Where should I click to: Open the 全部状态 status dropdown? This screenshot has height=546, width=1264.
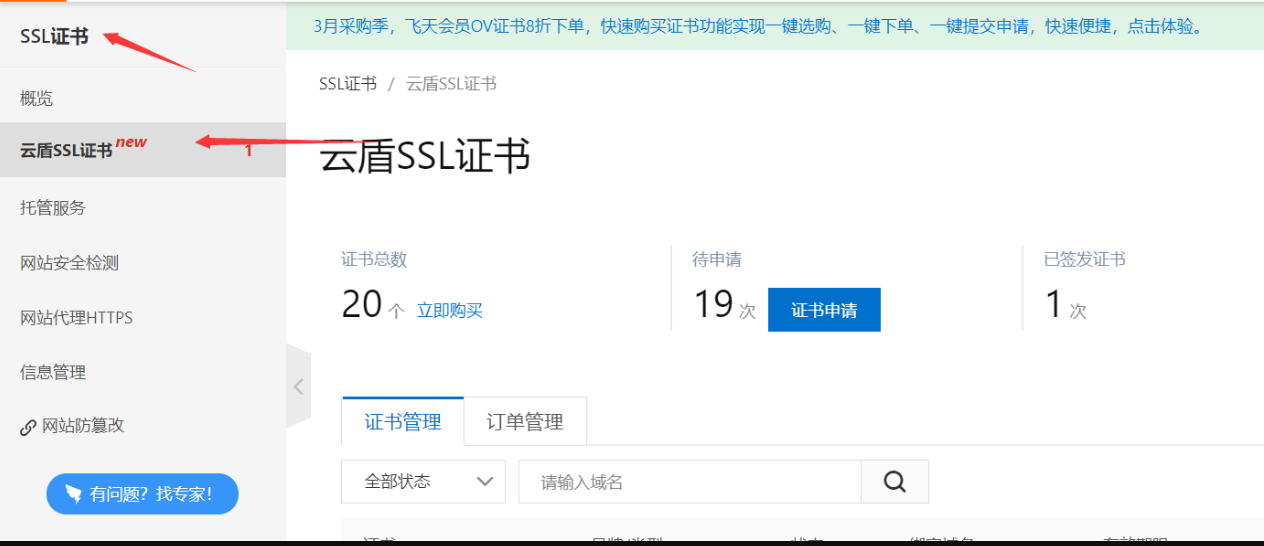(423, 482)
